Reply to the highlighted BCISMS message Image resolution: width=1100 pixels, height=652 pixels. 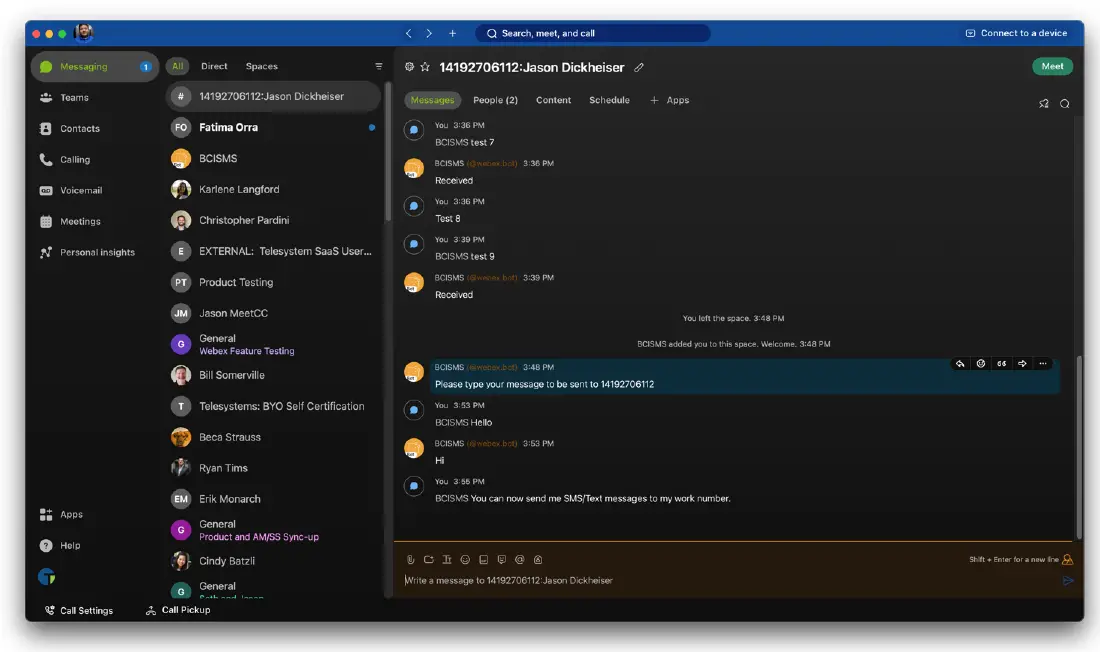(x=960, y=364)
